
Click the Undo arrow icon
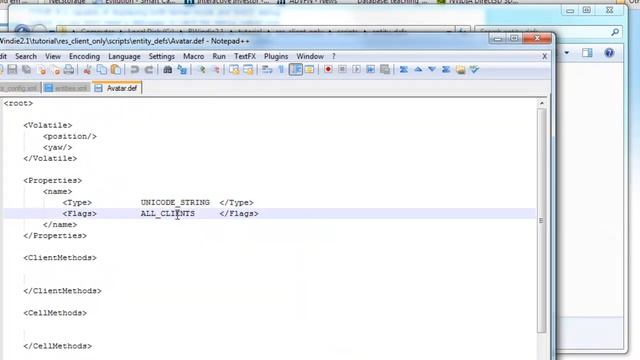[134, 70]
